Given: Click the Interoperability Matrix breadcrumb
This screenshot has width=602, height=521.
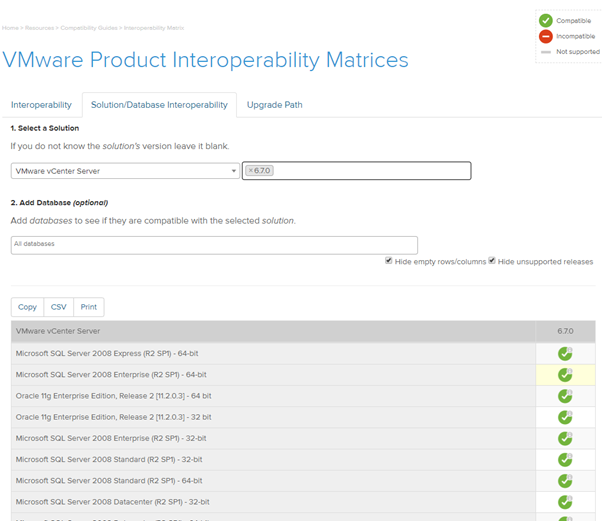Looking at the screenshot, I should point(154,28).
